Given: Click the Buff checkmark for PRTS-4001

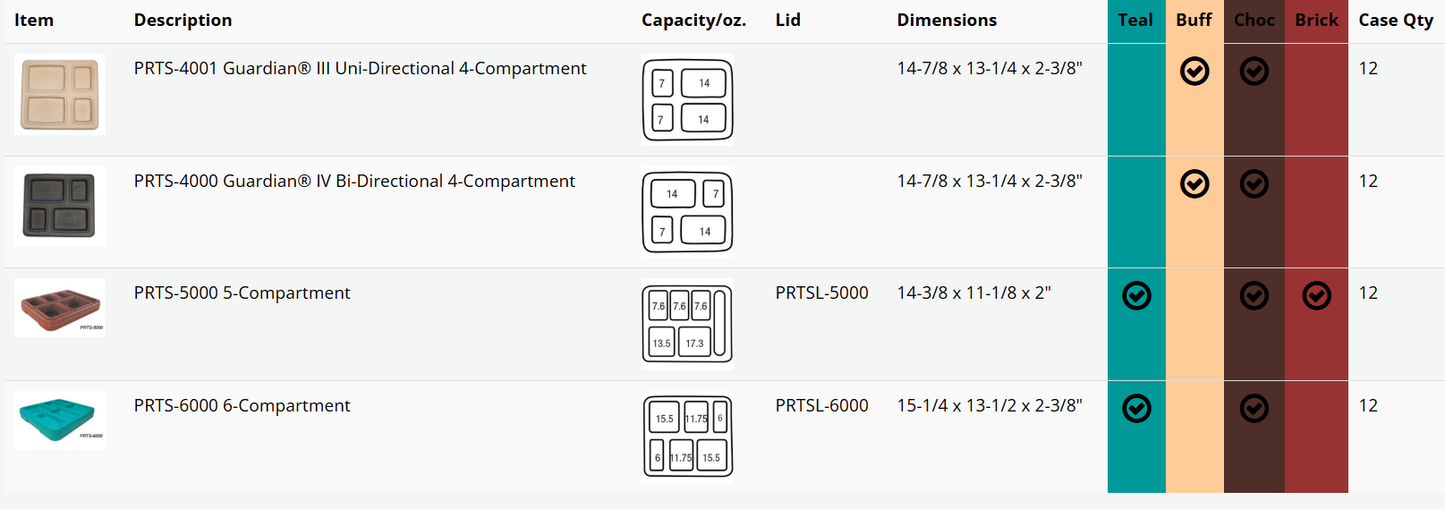Looking at the screenshot, I should pyautogui.click(x=1194, y=70).
